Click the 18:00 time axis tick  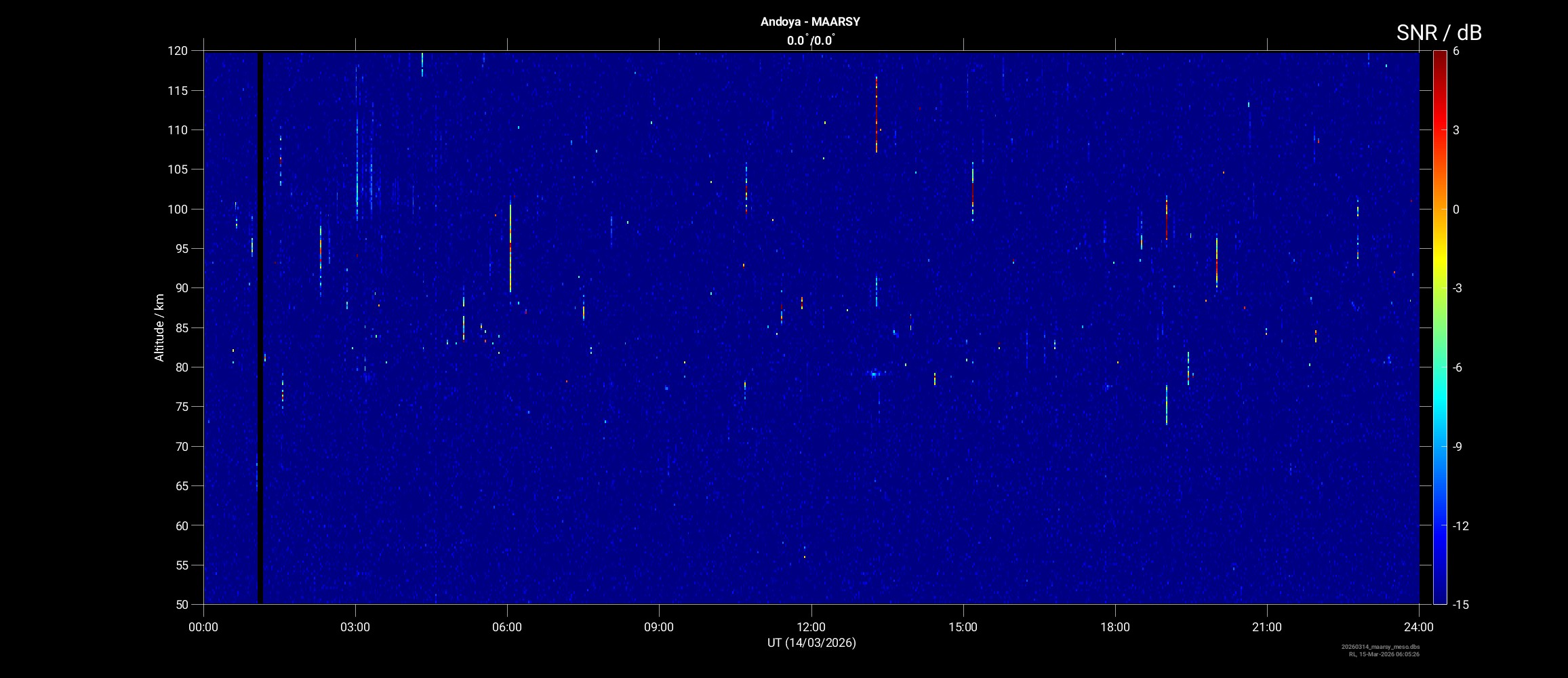click(x=1114, y=627)
